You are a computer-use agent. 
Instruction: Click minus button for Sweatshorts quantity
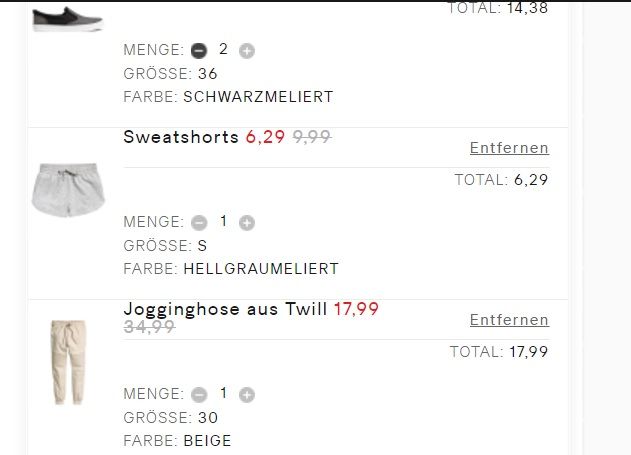click(x=199, y=222)
